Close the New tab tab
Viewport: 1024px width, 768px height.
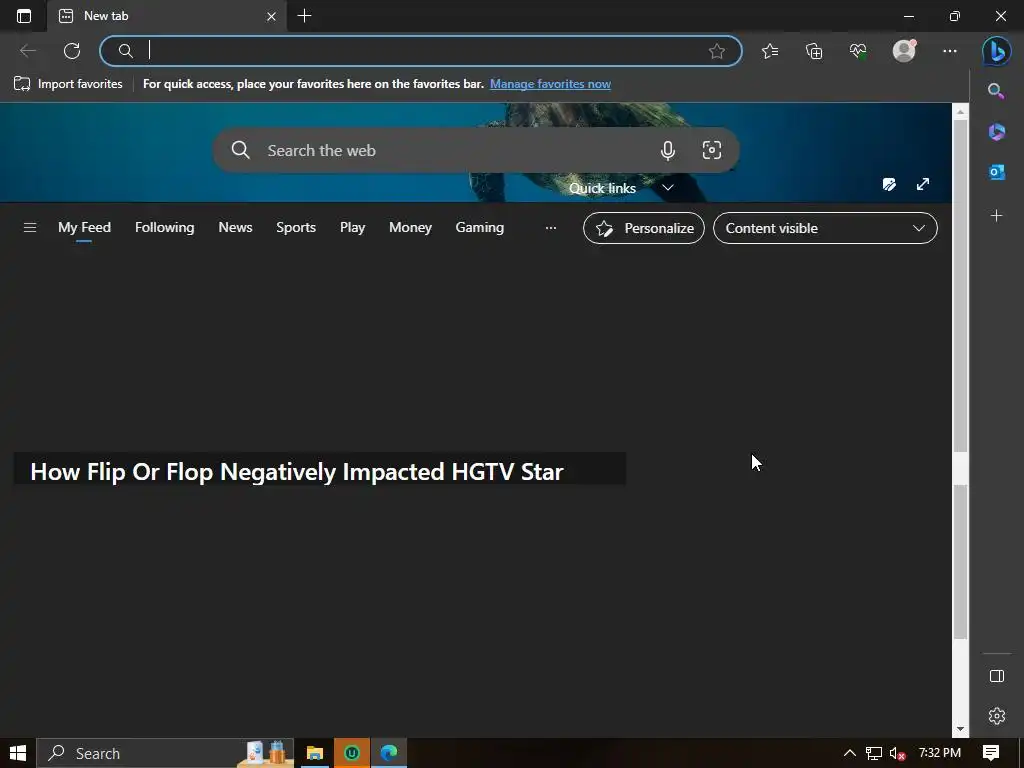coord(271,16)
